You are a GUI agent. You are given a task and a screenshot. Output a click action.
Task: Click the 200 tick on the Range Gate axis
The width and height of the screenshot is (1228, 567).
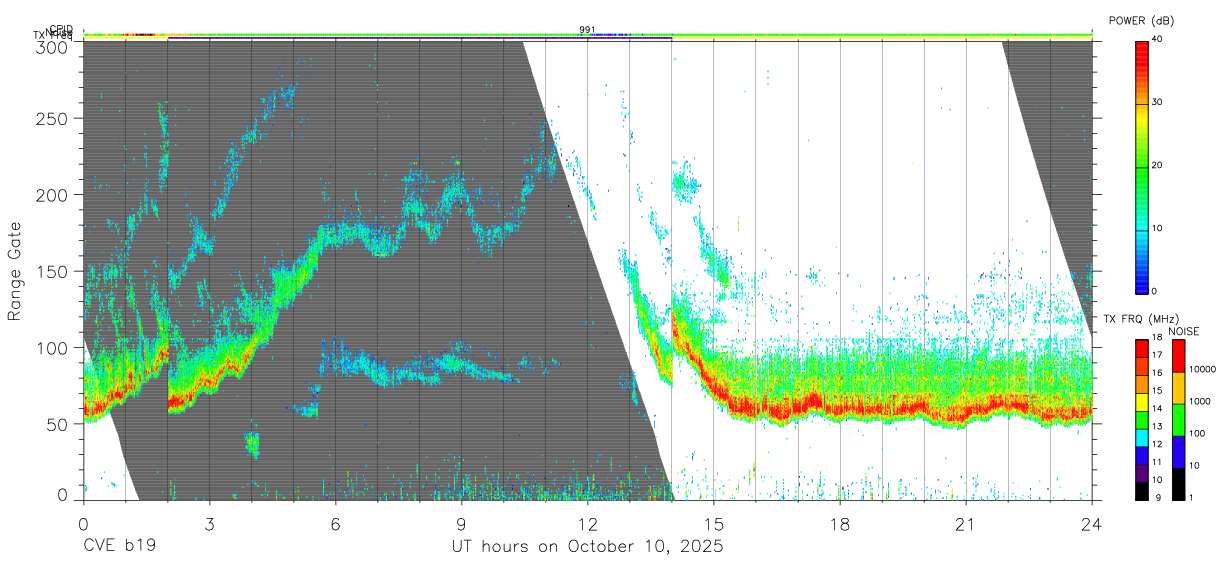tap(53, 195)
